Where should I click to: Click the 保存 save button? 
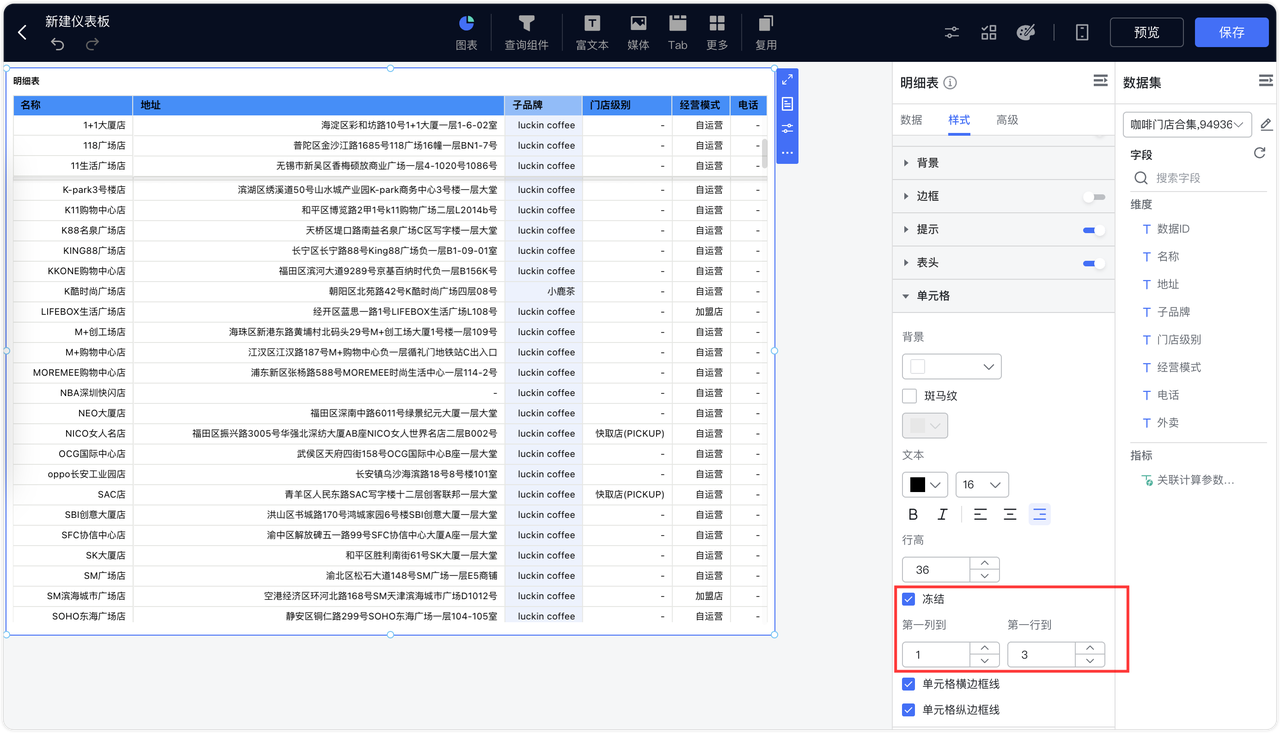(x=1231, y=33)
